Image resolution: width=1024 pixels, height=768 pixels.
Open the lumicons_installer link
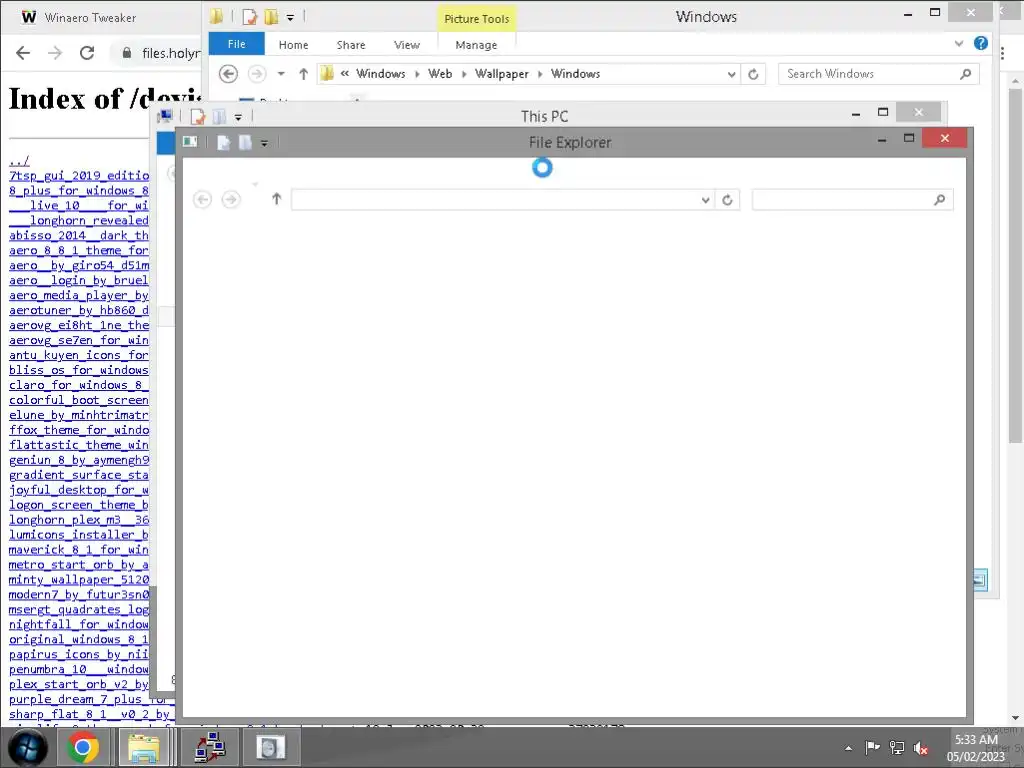(x=79, y=535)
